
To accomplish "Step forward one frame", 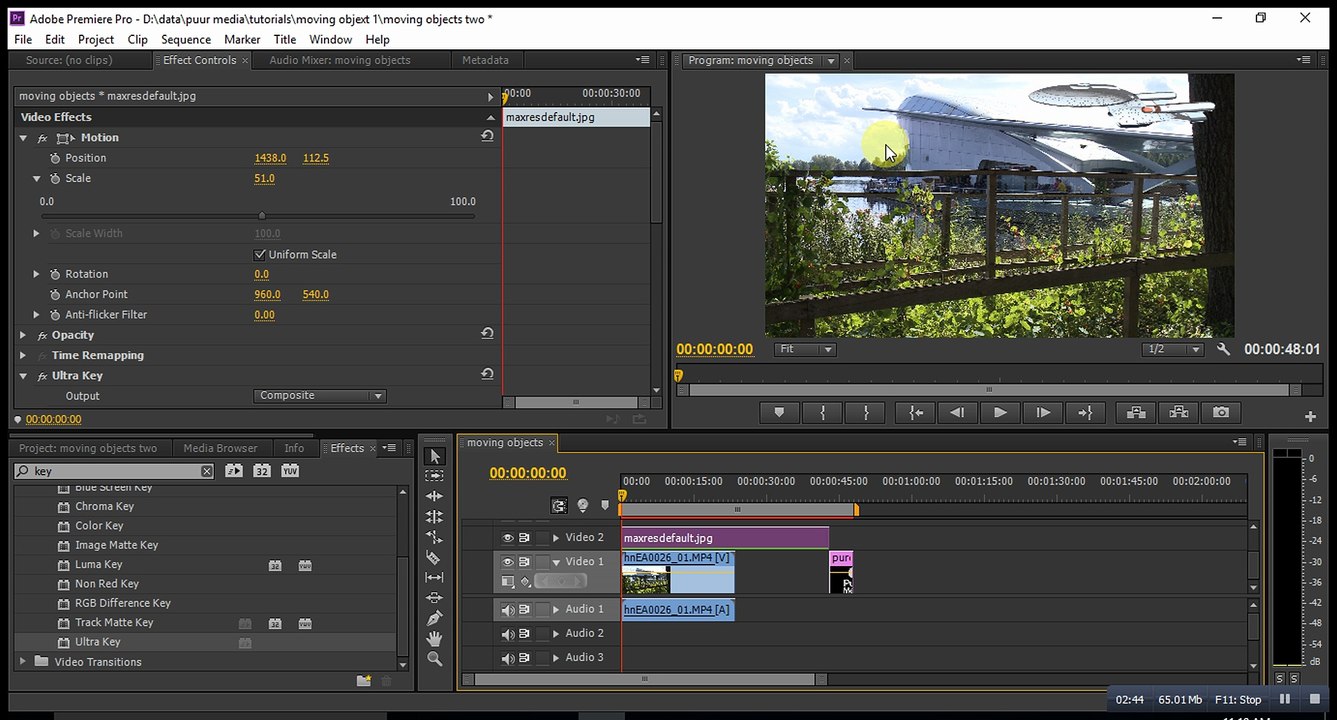I will pos(1043,412).
